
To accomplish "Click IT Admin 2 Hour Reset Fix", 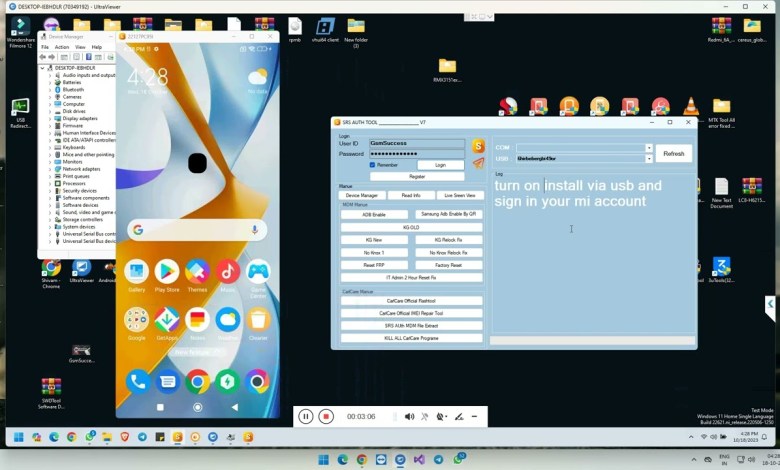I will 411,278.
